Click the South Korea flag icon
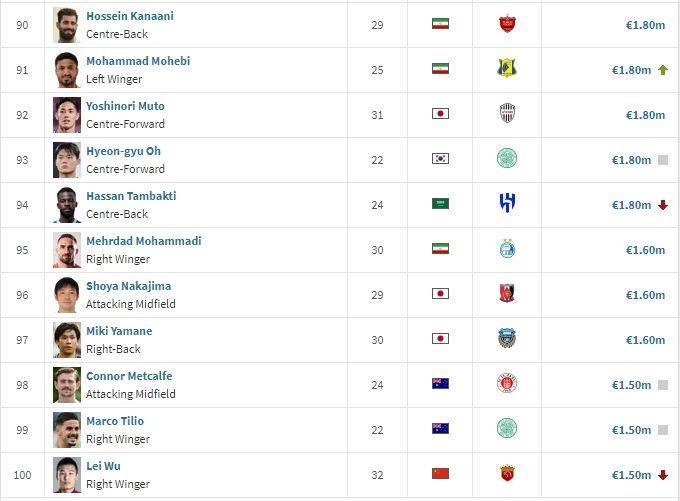Screen dimensions: 680x501 click(440, 158)
